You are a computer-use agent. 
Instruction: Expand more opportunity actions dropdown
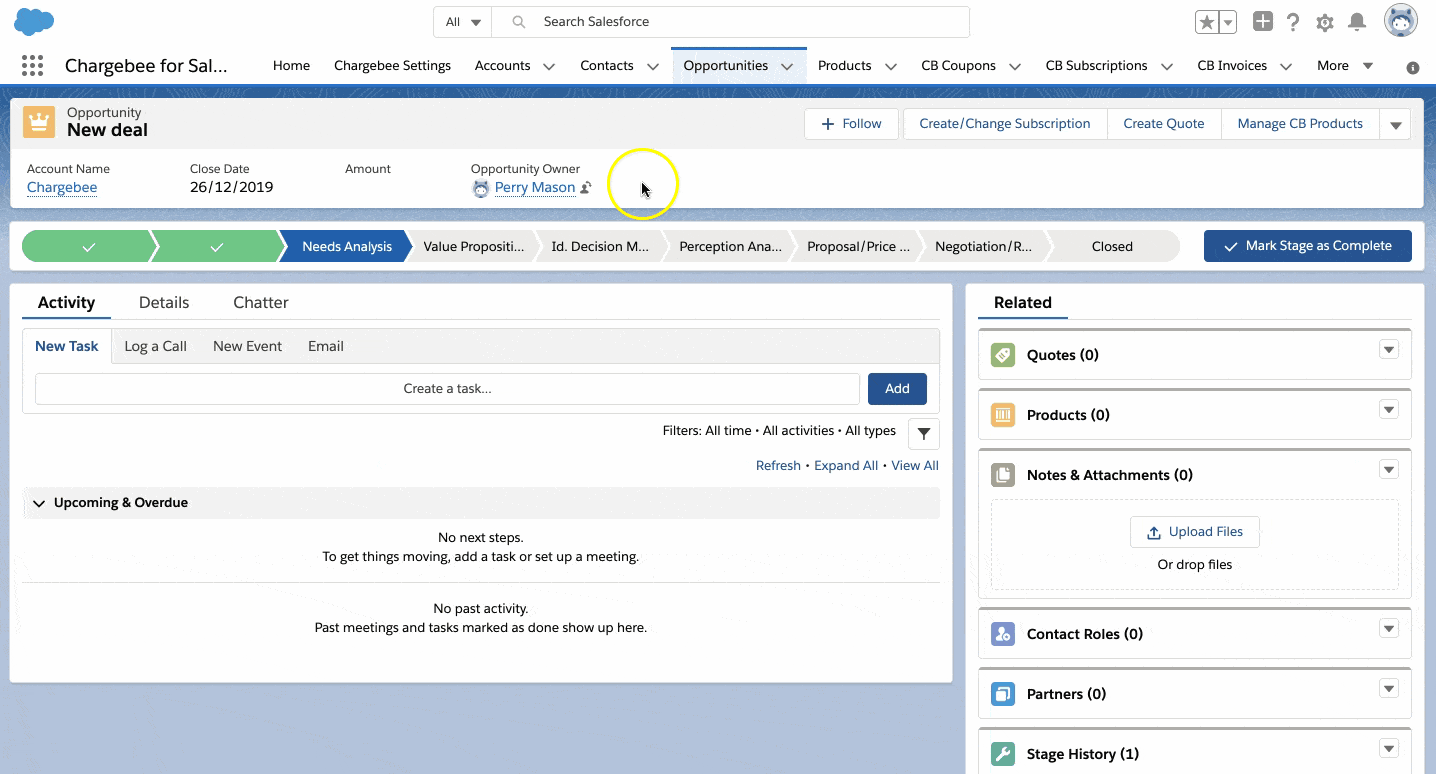pyautogui.click(x=1395, y=124)
